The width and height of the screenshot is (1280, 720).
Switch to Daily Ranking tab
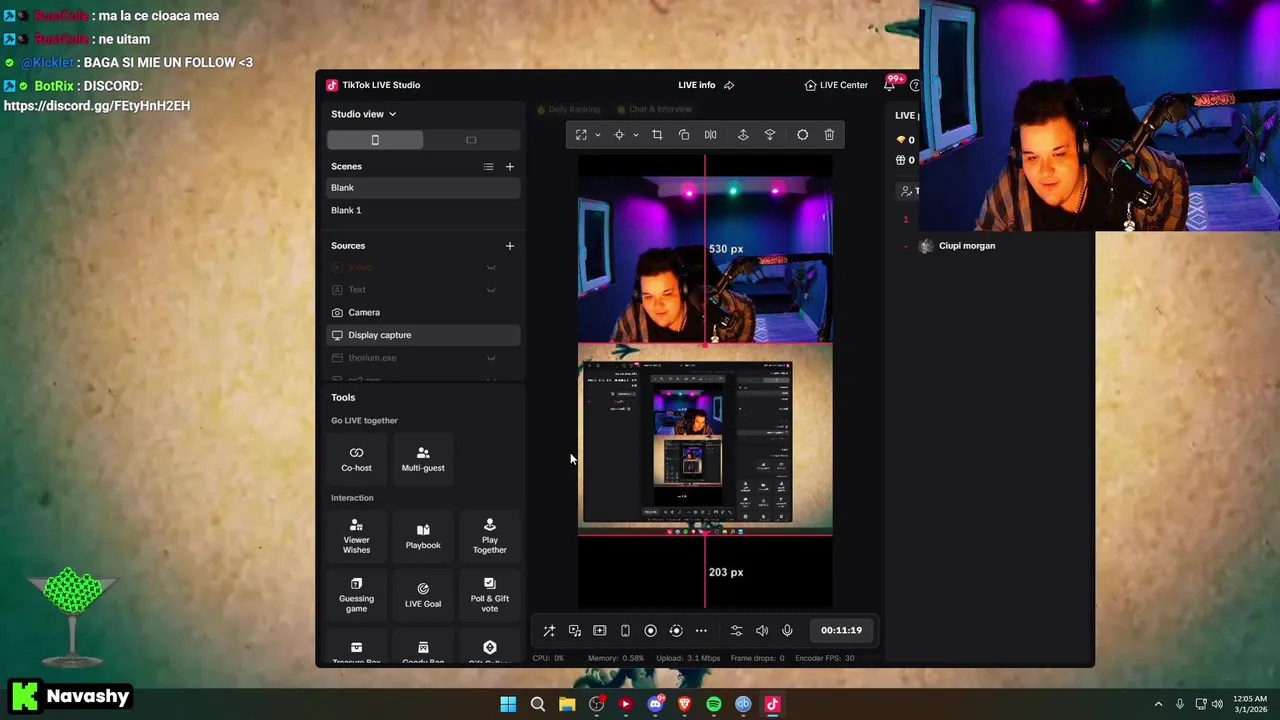[568, 109]
